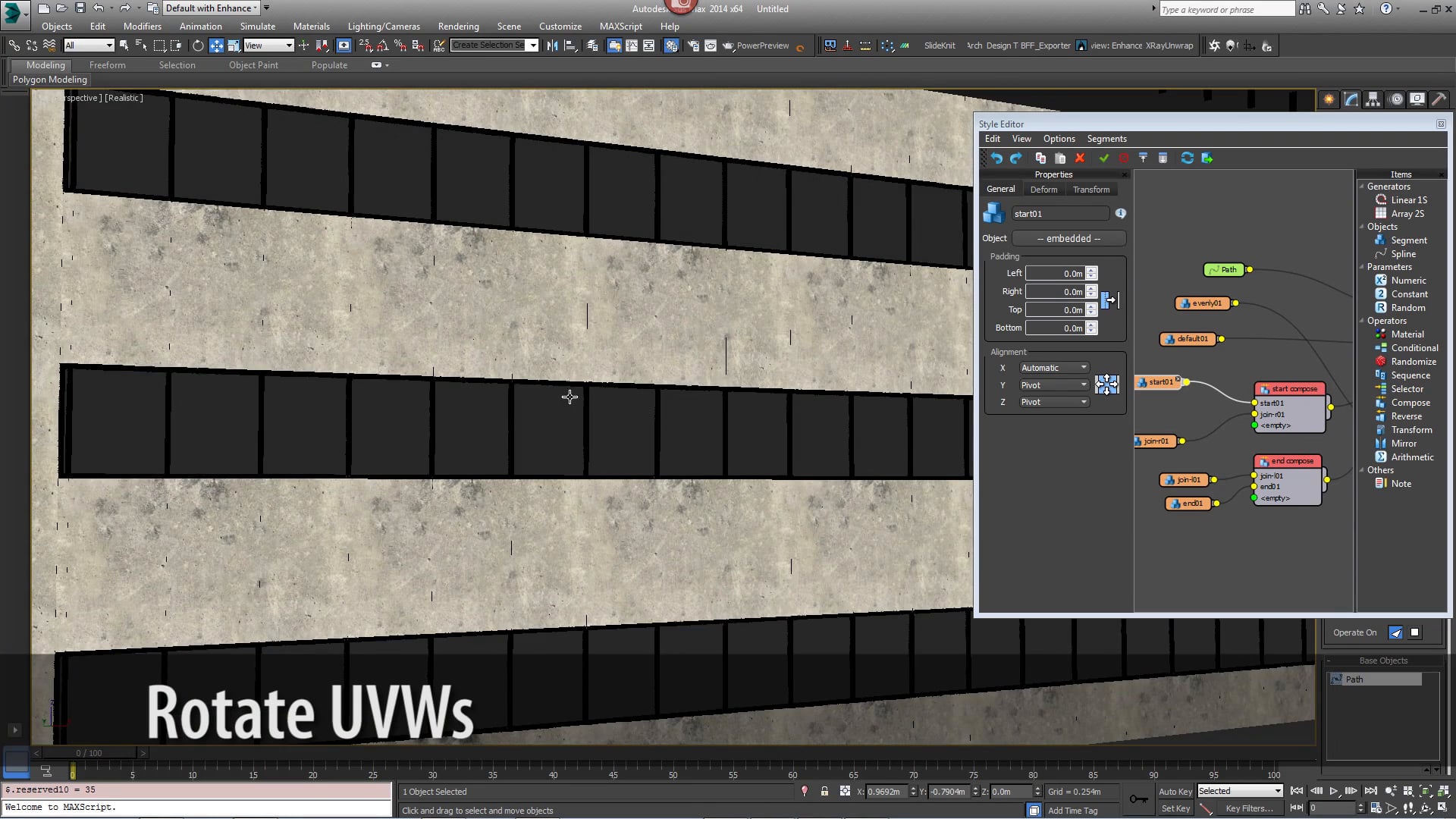
Task: Select the Linear 1S generator item
Action: click(x=1408, y=200)
